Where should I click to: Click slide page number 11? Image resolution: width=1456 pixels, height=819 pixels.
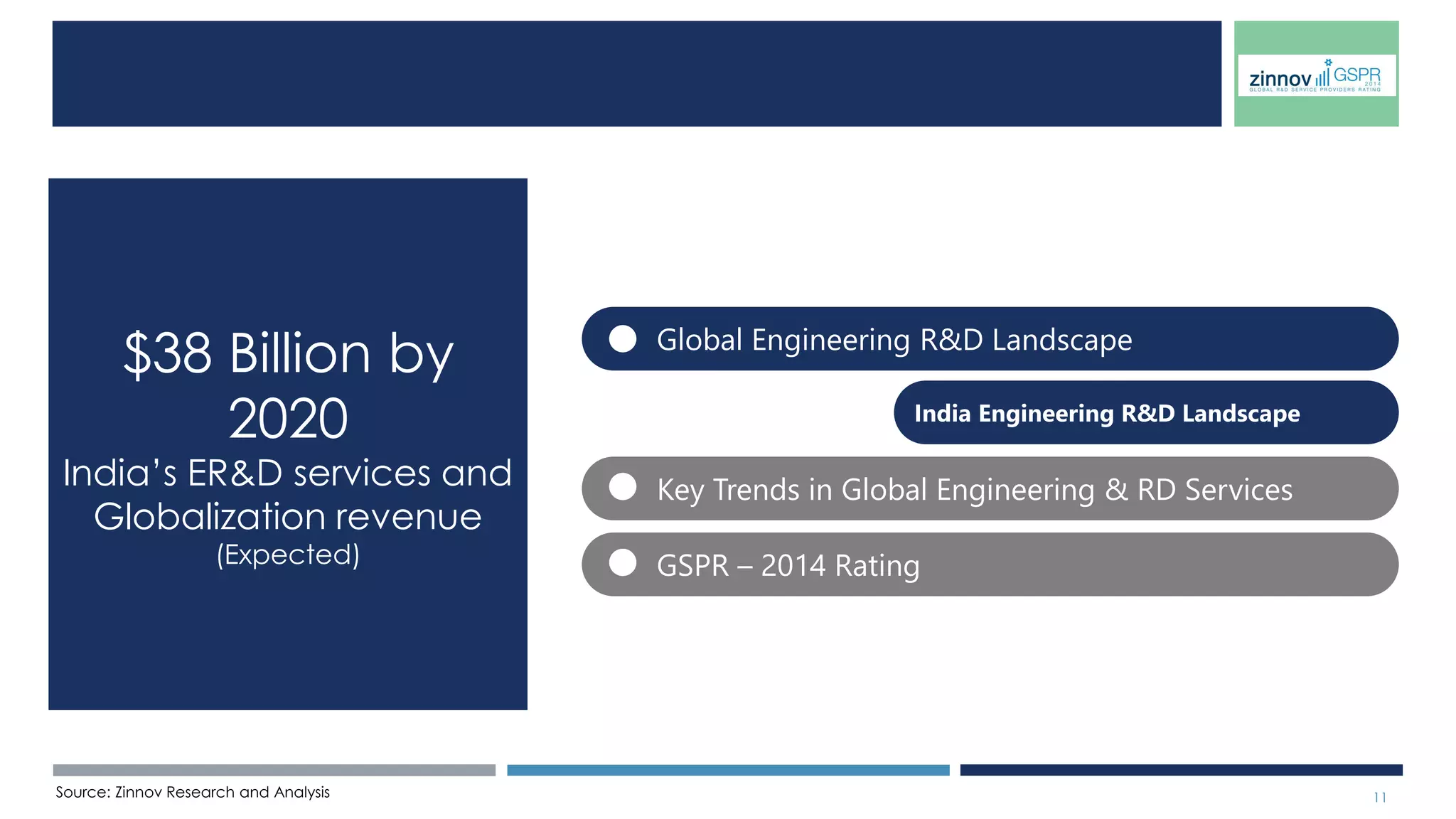pos(1379,797)
